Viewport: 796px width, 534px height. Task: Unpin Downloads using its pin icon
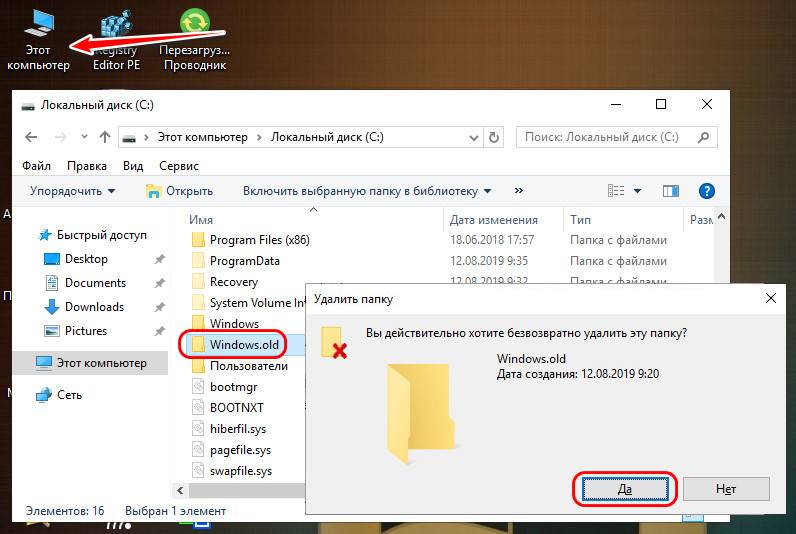click(159, 307)
